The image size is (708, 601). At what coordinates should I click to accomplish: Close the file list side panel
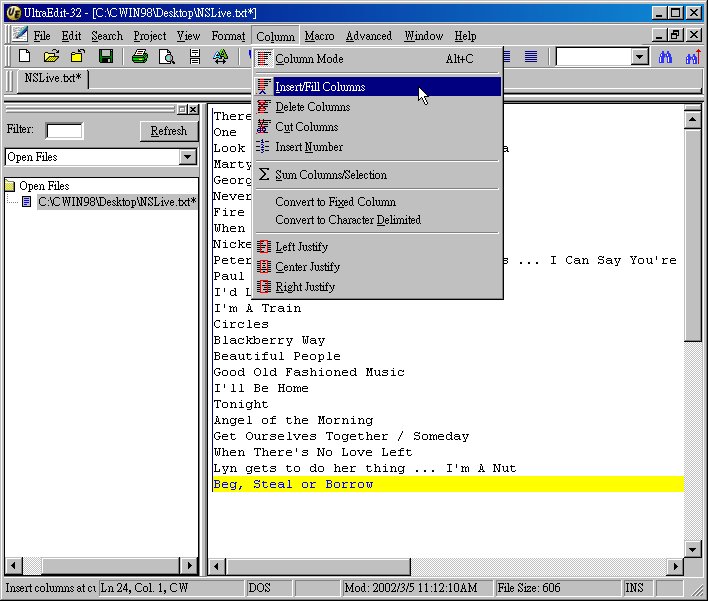tap(193, 109)
